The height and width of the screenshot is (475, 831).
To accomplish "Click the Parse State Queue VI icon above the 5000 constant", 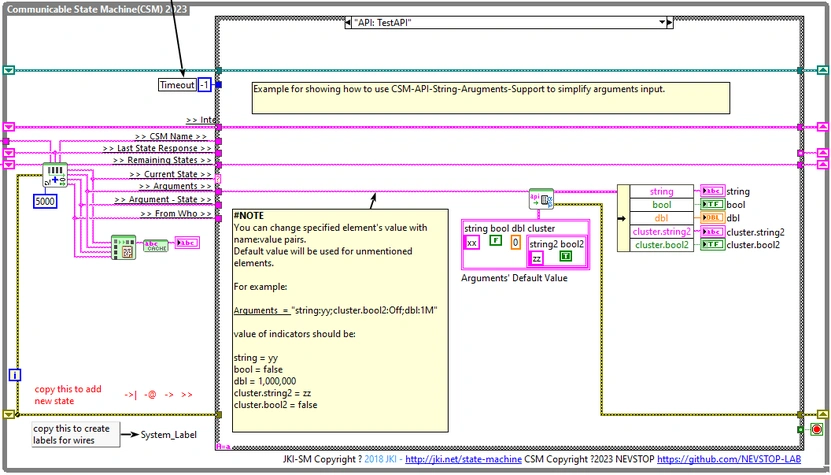I will coord(55,175).
